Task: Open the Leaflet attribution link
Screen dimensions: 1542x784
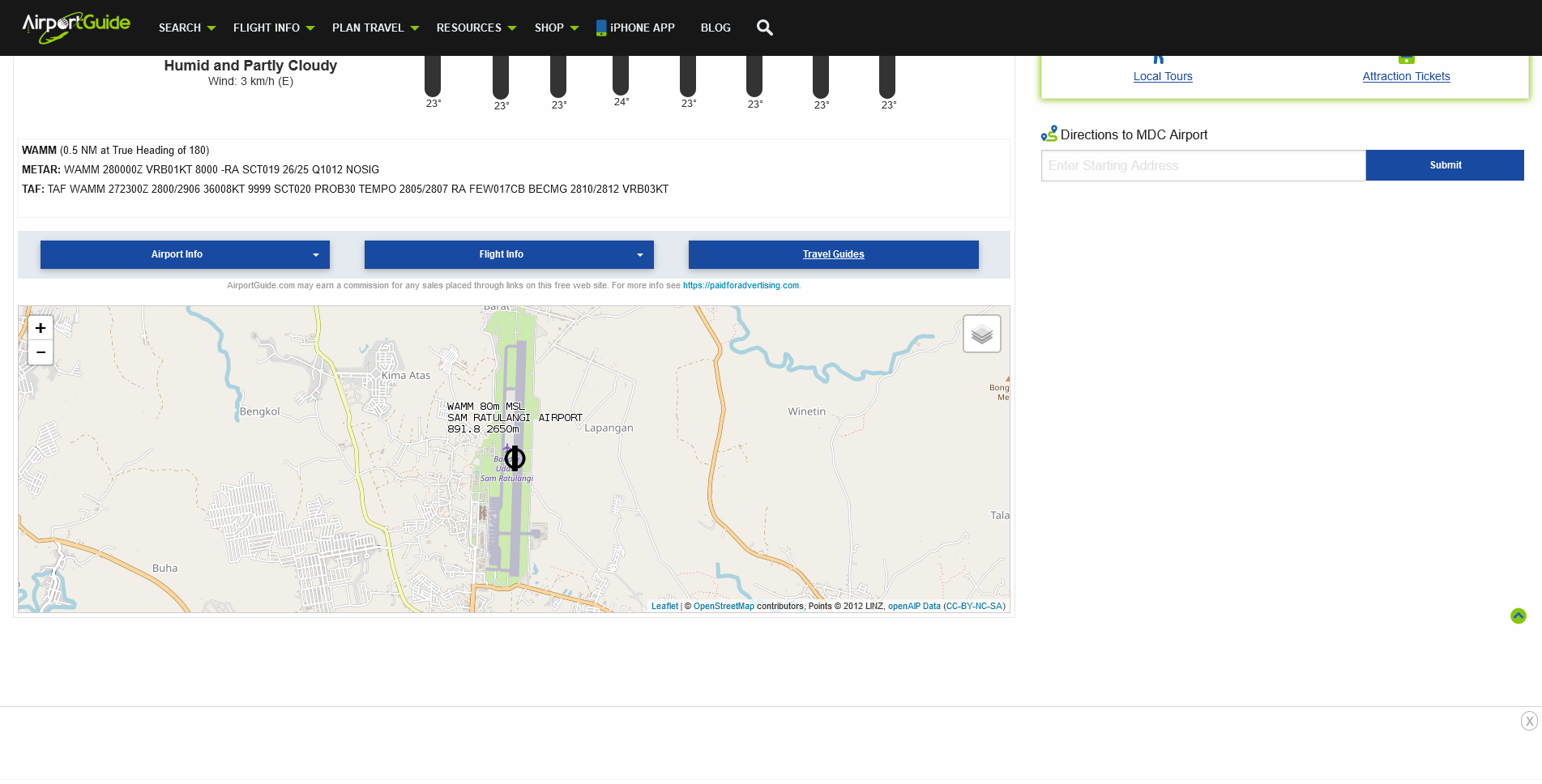Action: 664,606
